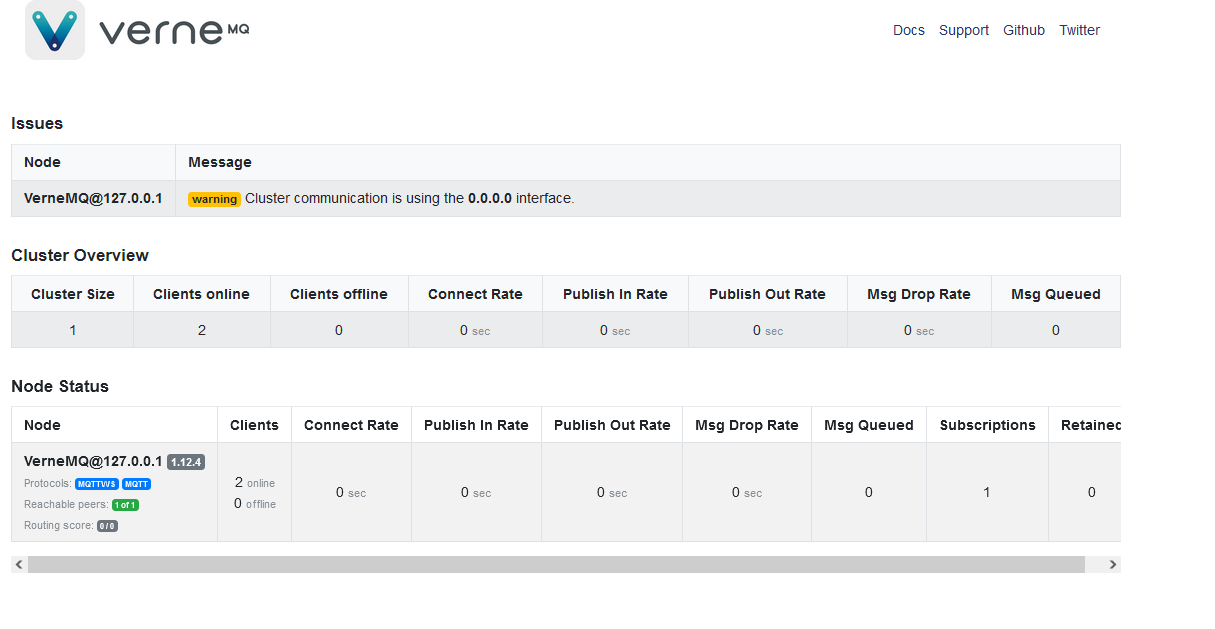Open the Docs navigation item
This screenshot has width=1215, height=629.
pos(908,30)
